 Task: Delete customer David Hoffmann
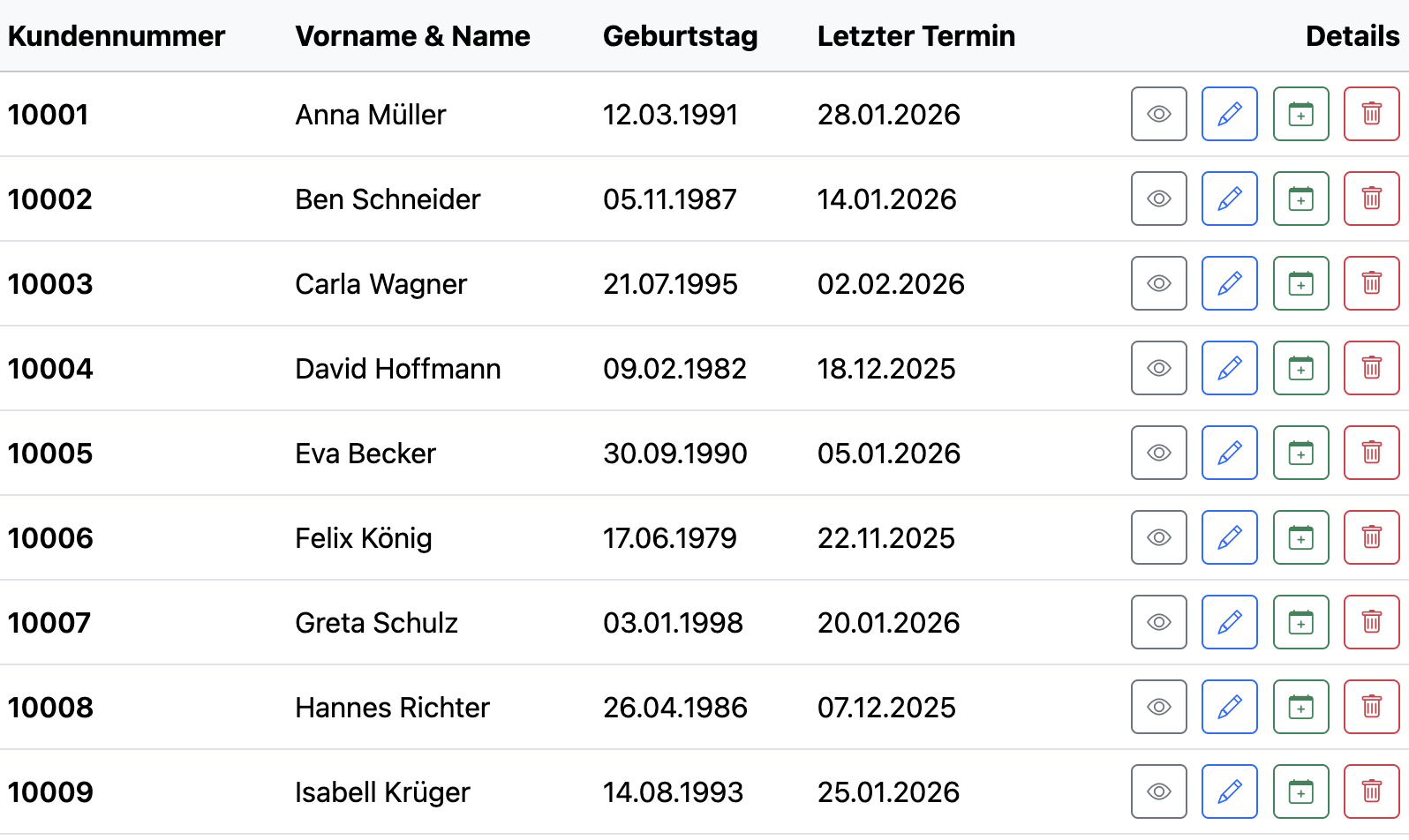pos(1371,368)
